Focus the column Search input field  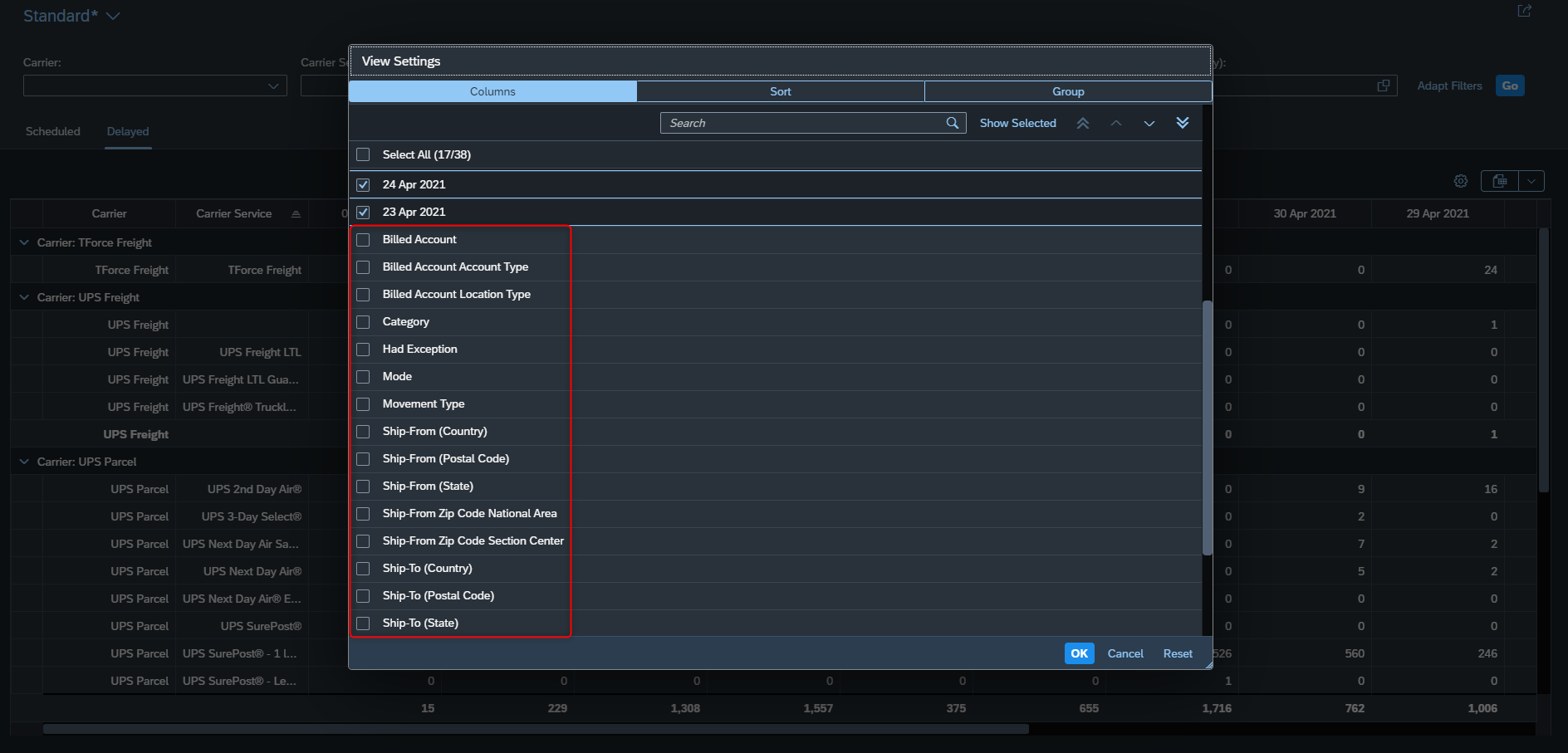803,123
